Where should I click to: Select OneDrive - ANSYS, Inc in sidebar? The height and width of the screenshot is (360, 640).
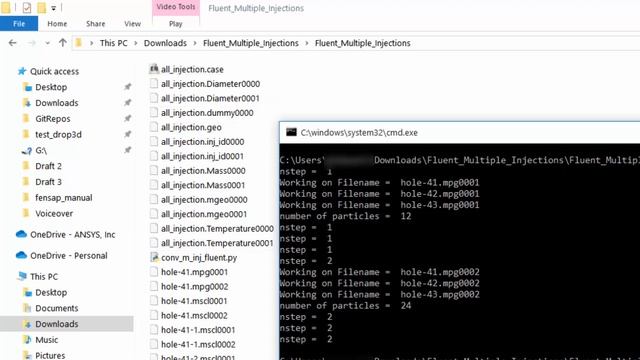[x=73, y=235]
